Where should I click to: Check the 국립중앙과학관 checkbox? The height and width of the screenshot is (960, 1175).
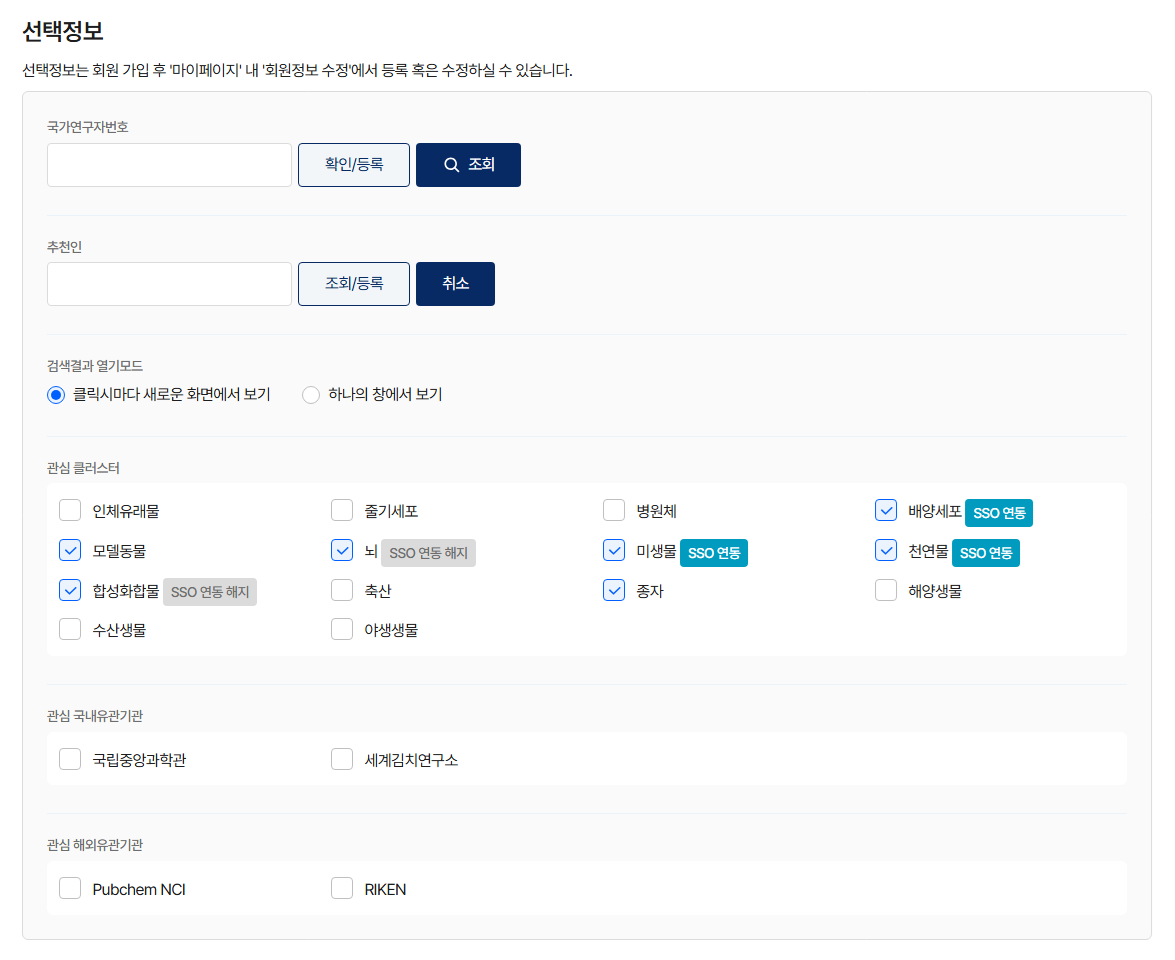pyautogui.click(x=70, y=759)
